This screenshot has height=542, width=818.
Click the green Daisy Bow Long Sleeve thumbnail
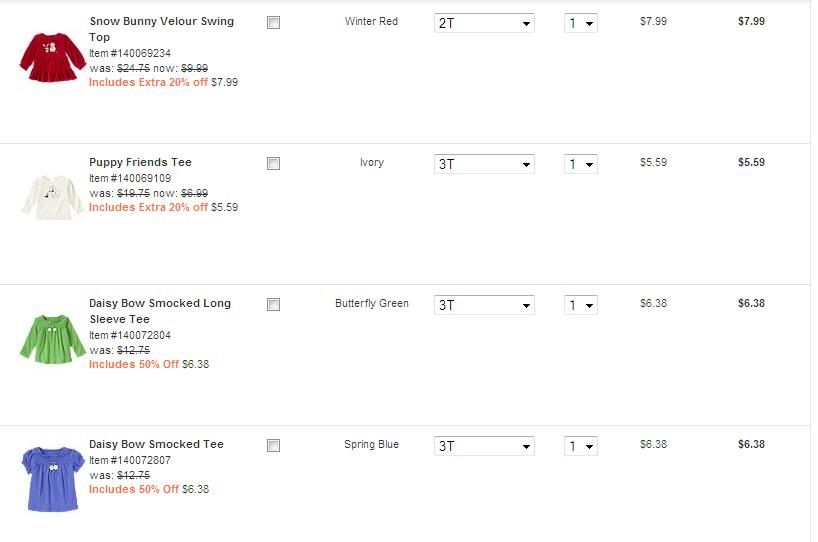(x=52, y=338)
